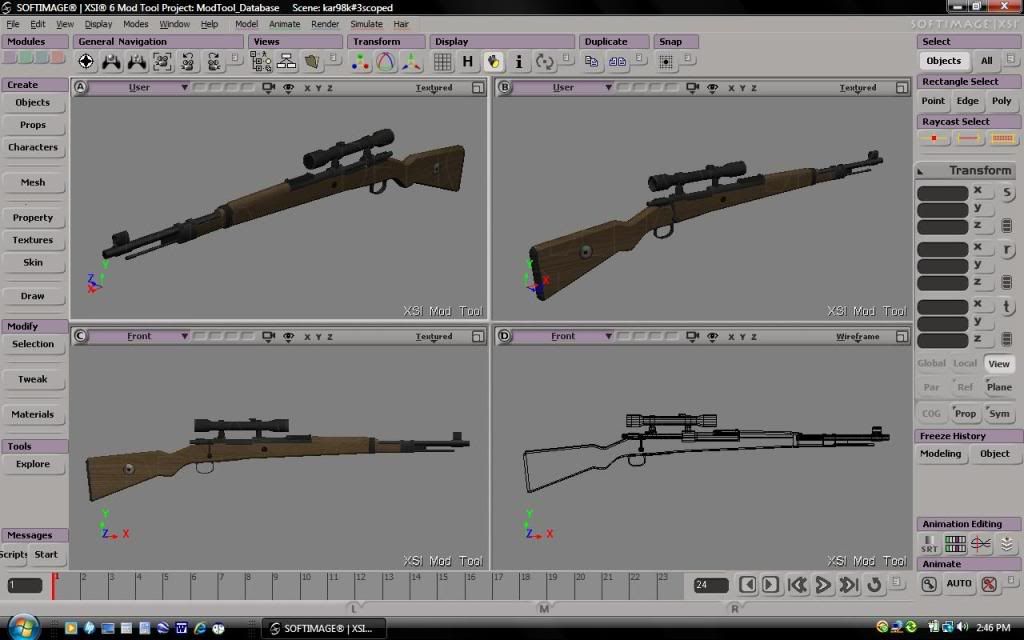
Task: Open the User view dropdown in viewport B
Action: click(564, 88)
